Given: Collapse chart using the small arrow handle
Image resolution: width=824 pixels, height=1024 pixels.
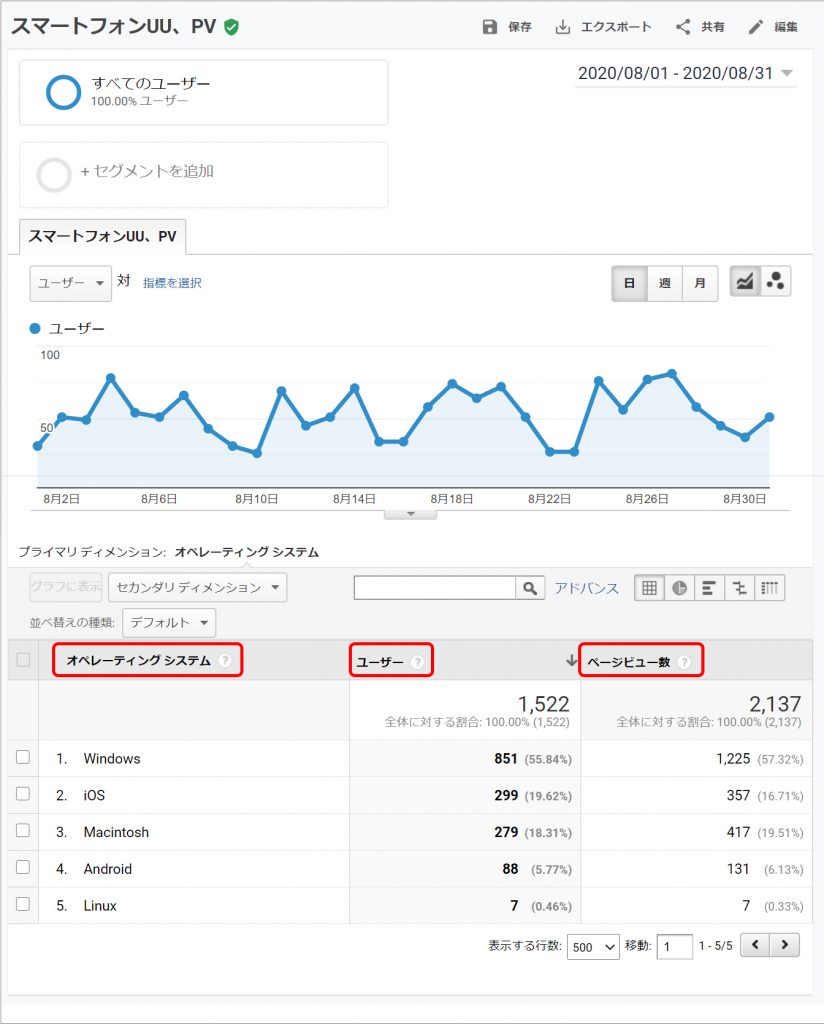Looking at the screenshot, I should (x=410, y=514).
